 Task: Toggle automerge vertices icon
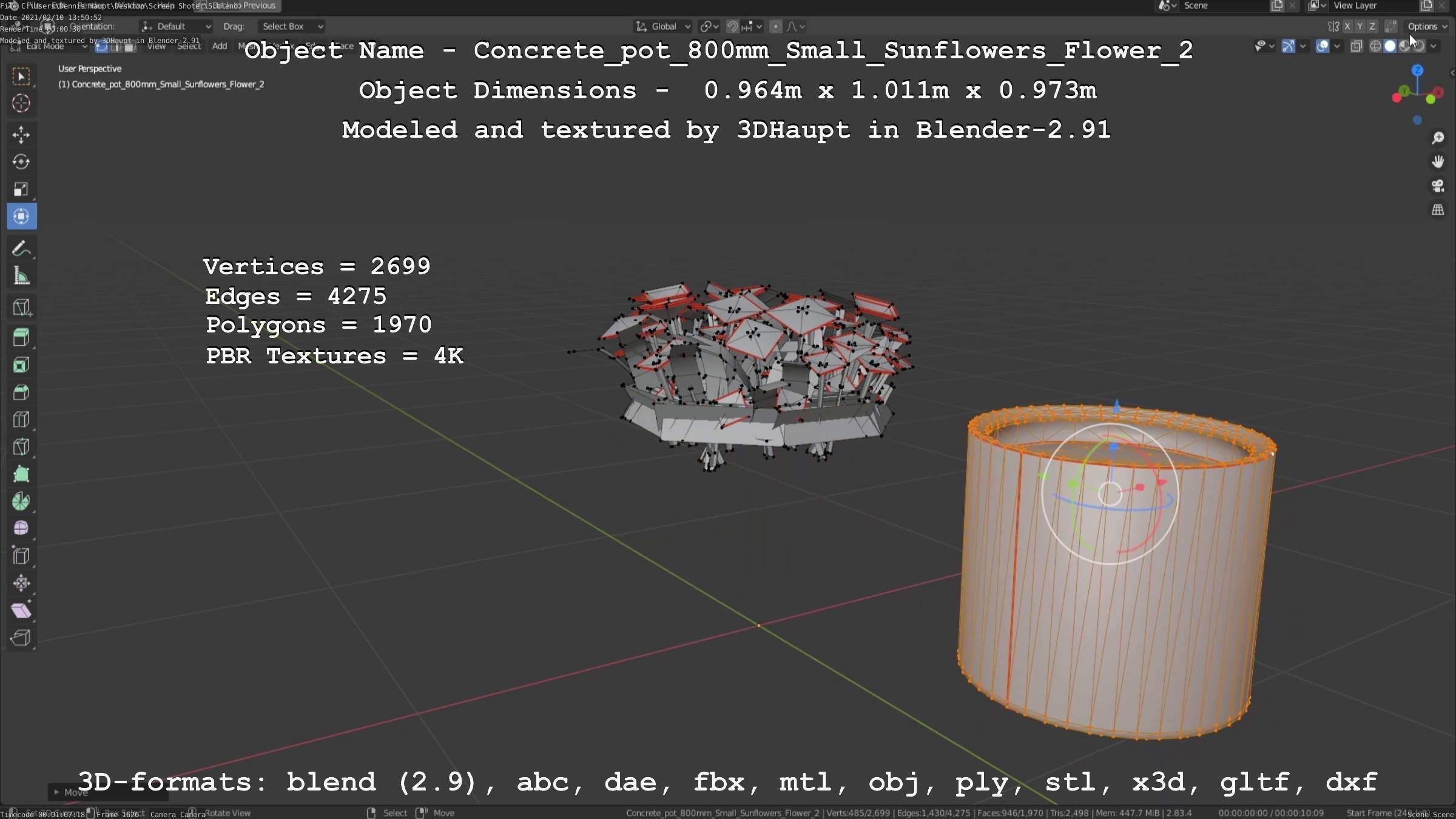pos(1390,27)
